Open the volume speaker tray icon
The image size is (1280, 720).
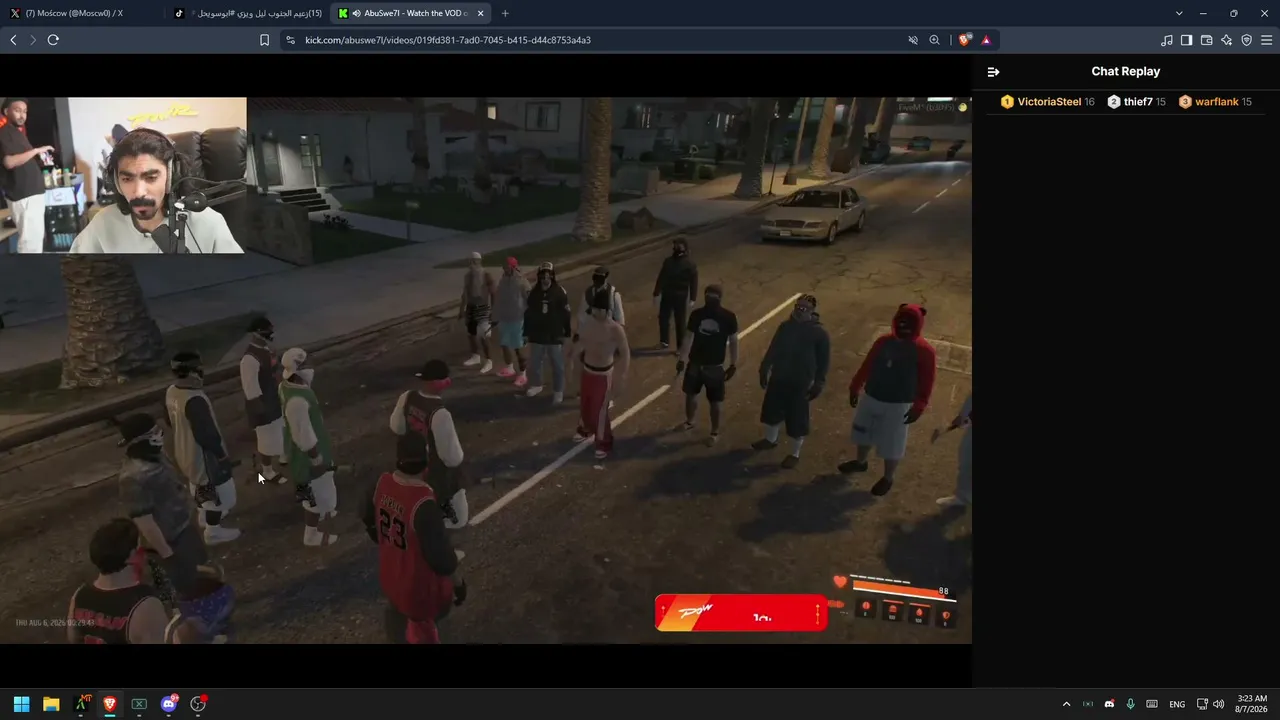1218,704
